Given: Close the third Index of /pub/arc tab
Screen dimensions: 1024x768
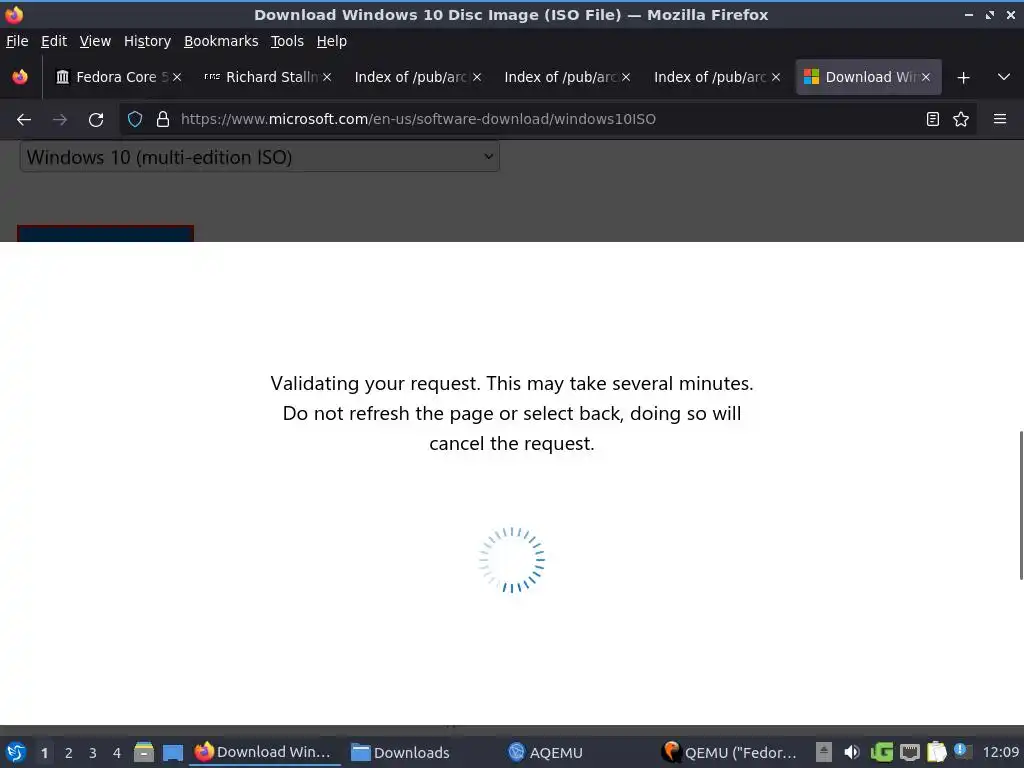Looking at the screenshot, I should click(776, 77).
